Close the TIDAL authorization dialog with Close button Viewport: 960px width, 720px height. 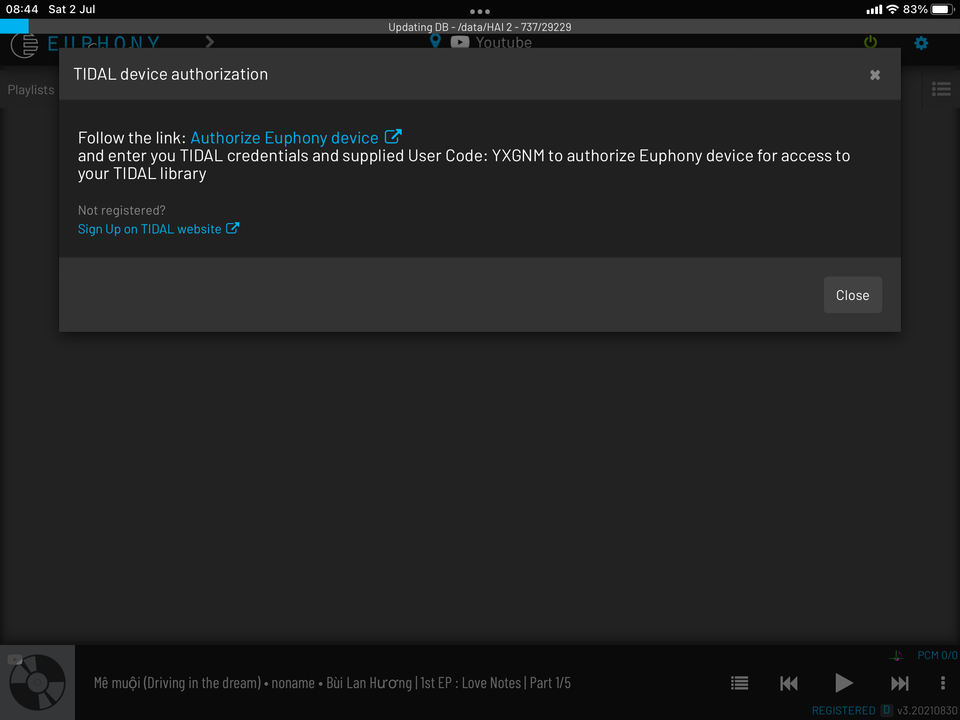852,295
